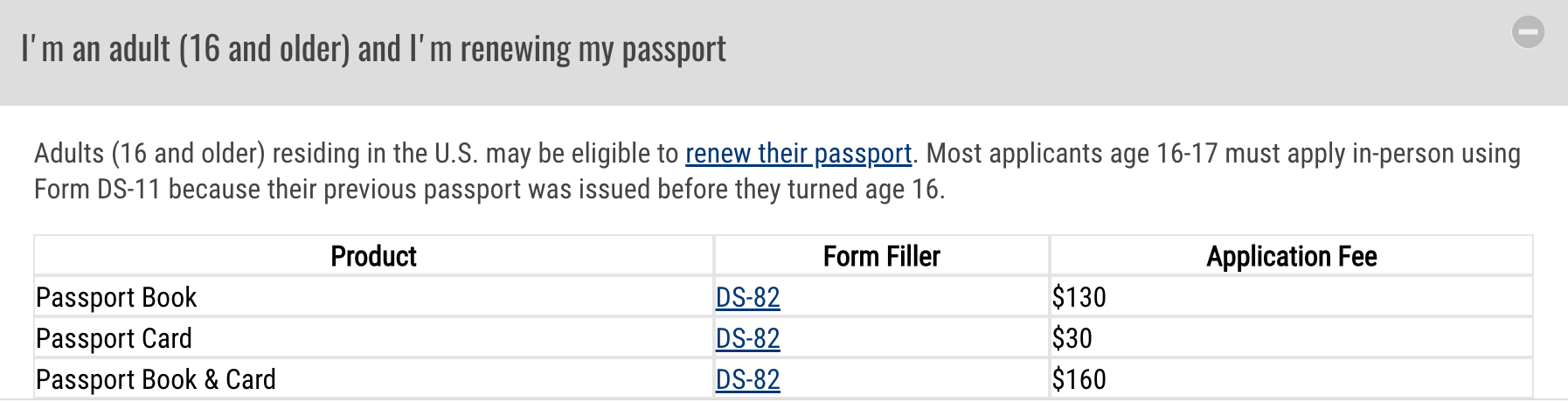This screenshot has height=402, width=1568.
Task: Click the "Form DS-11" text in the paragraph
Action: click(97, 190)
